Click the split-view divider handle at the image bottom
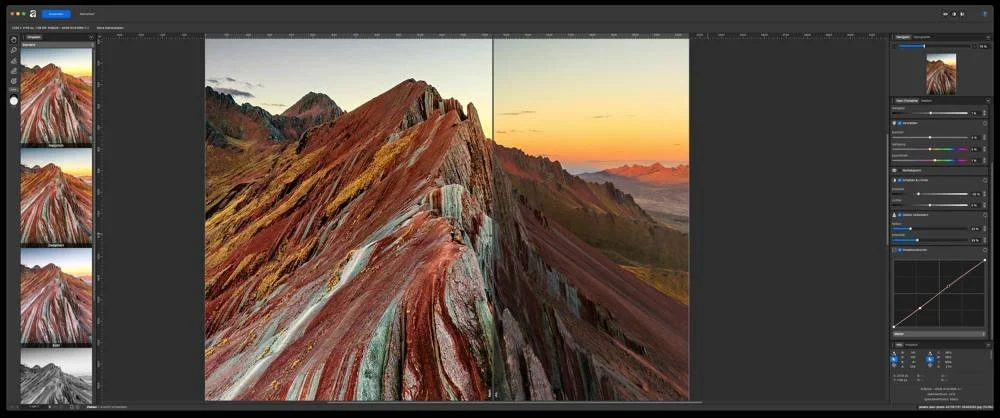The image size is (1000, 418). [493, 395]
